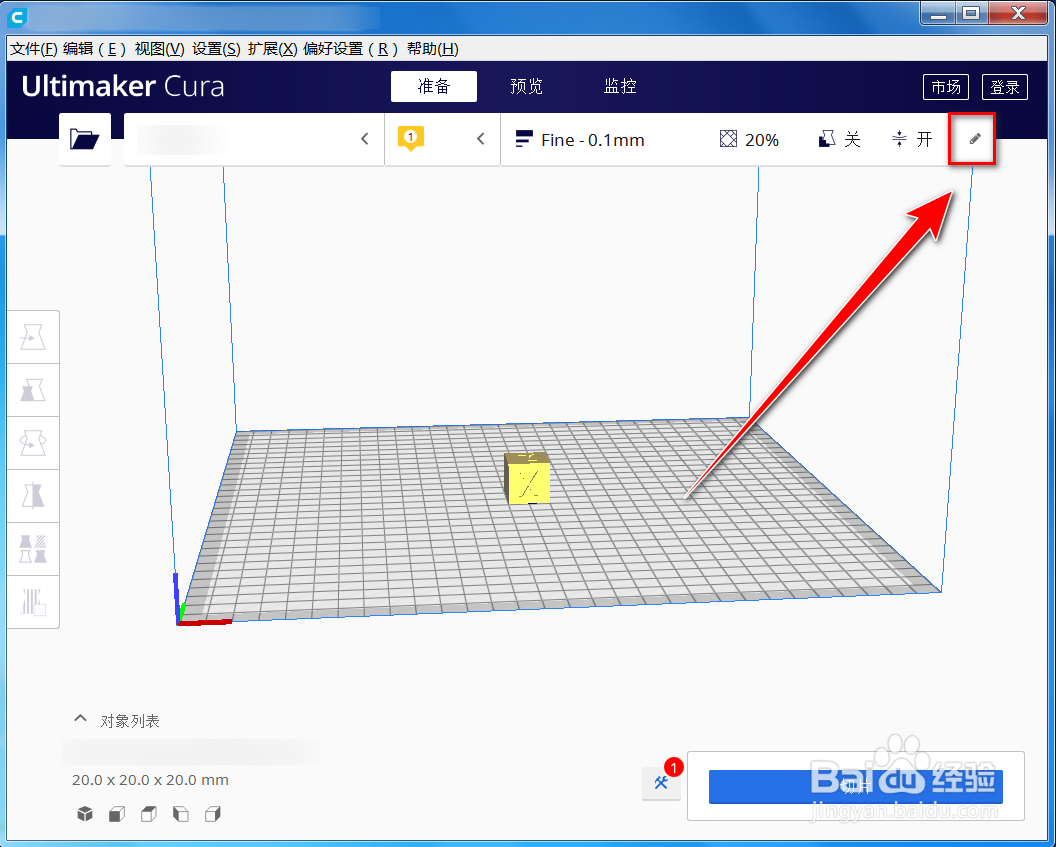Select the Mirror tool in left toolbar

pyautogui.click(x=33, y=496)
